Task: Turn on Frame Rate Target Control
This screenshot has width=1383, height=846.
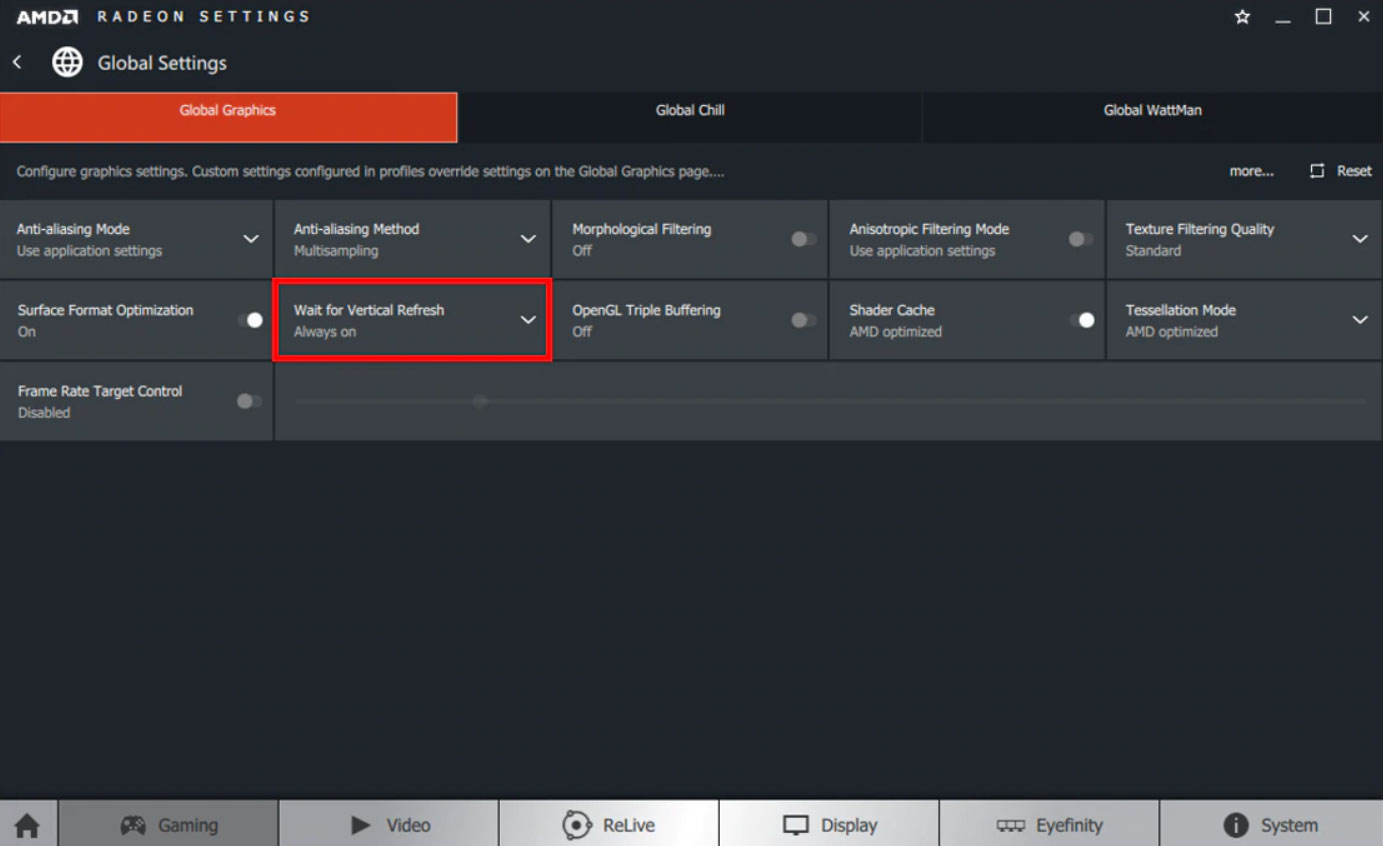Action: 249,401
